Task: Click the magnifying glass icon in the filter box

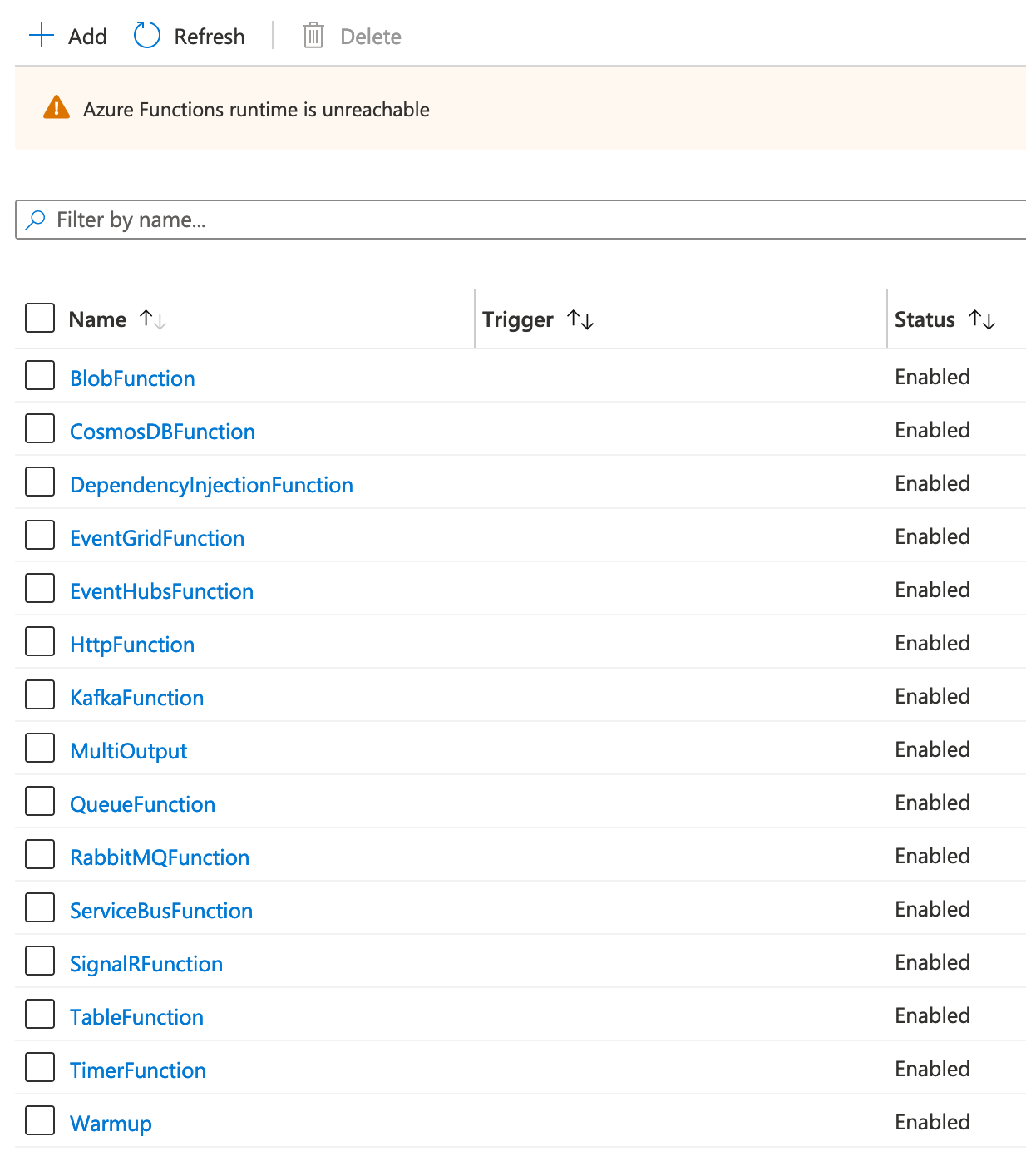Action: [36, 220]
